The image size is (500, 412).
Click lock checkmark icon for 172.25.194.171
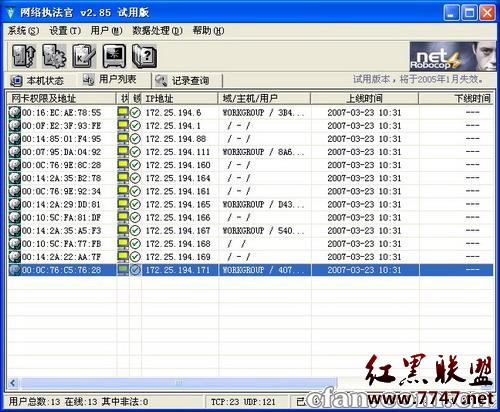[x=135, y=270]
